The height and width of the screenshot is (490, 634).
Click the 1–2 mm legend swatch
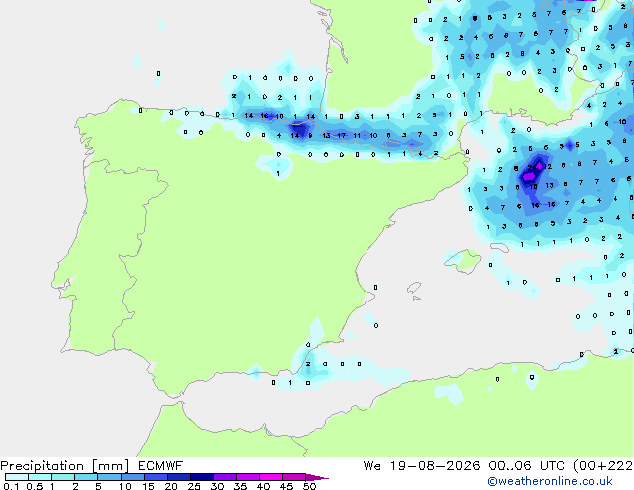click(x=63, y=477)
